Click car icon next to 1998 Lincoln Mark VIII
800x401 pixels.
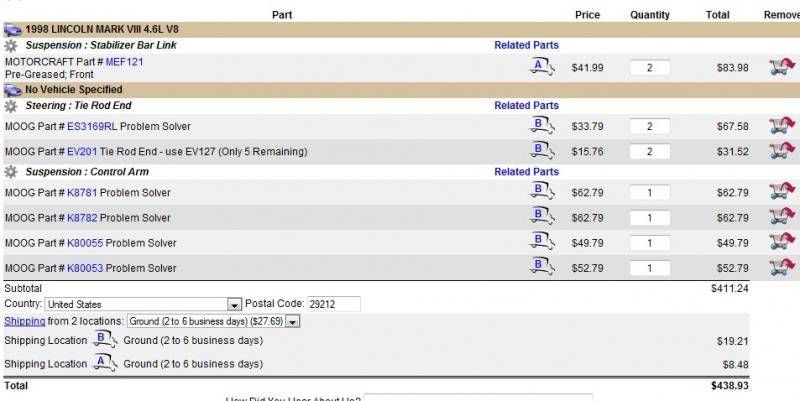click(12, 30)
